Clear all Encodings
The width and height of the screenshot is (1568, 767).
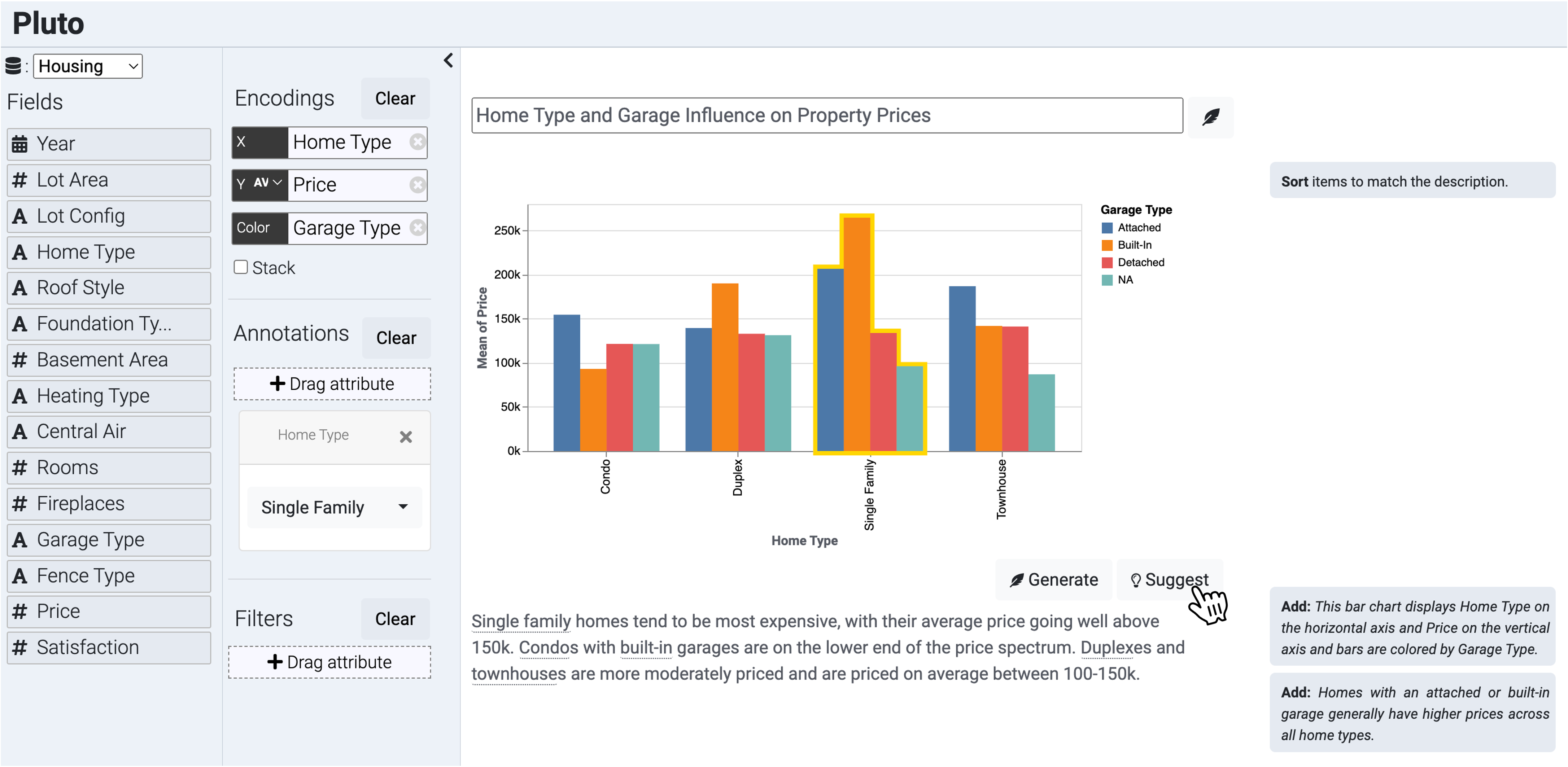point(394,98)
